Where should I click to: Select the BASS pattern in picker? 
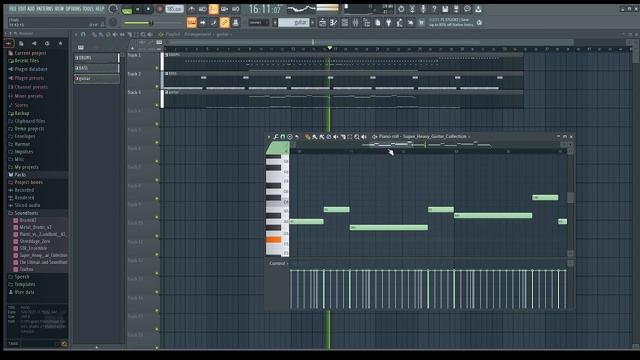click(x=96, y=68)
